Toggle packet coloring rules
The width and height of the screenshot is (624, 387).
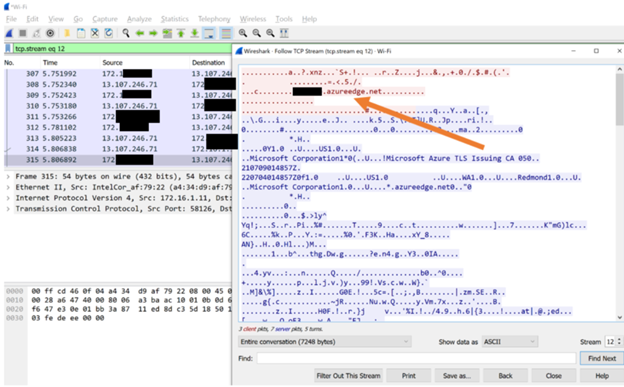226,33
